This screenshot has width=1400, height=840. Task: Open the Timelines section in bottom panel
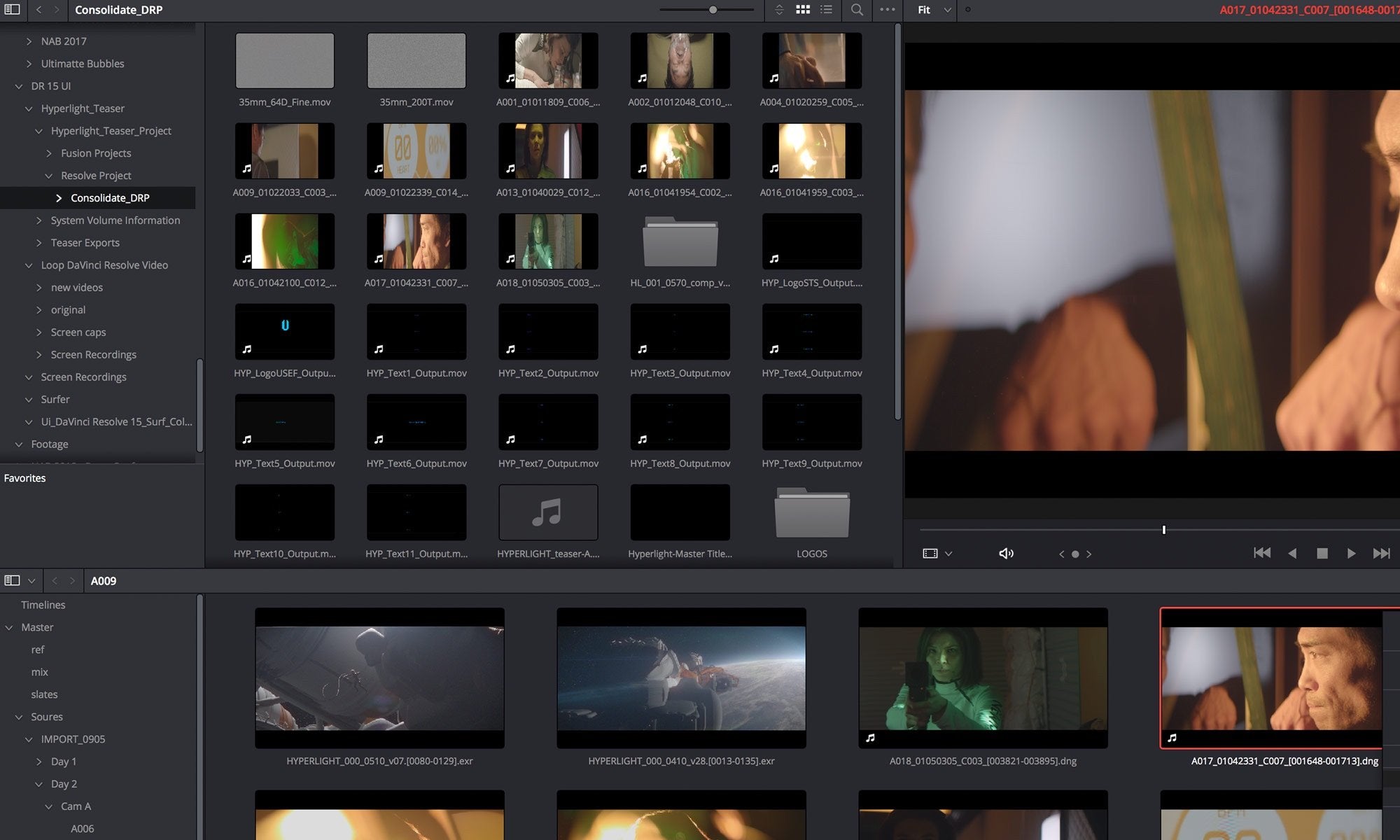43,604
